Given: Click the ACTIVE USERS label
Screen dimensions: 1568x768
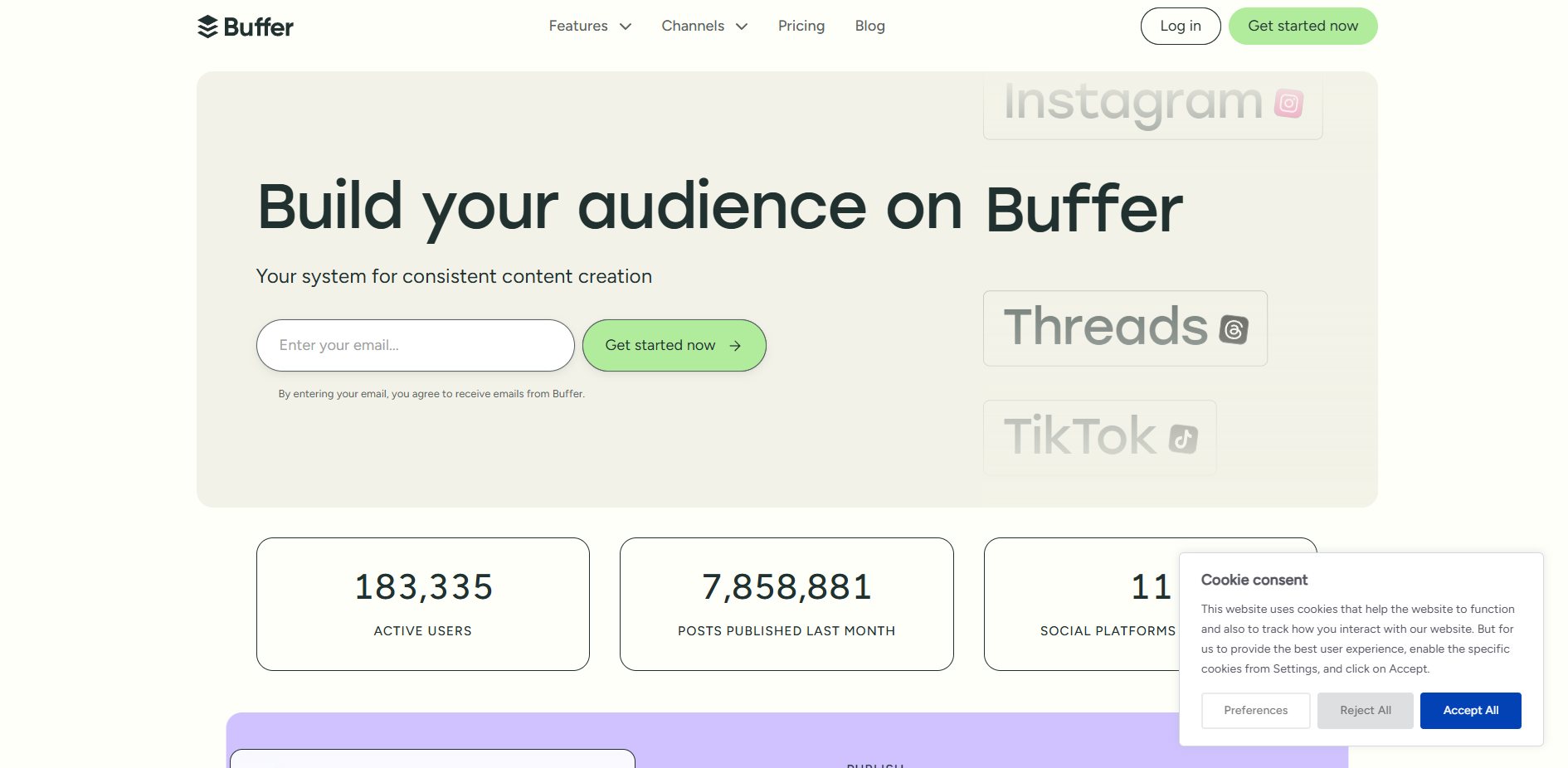Looking at the screenshot, I should tap(422, 631).
